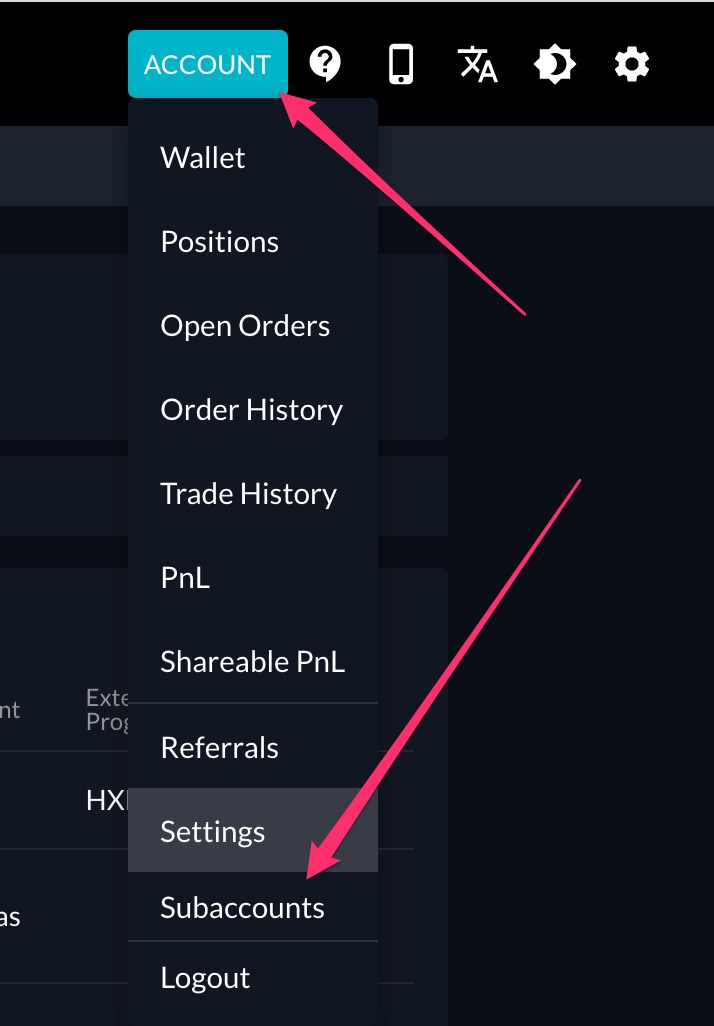Open the ACCOUNT dropdown menu
The width and height of the screenshot is (714, 1026).
207,63
